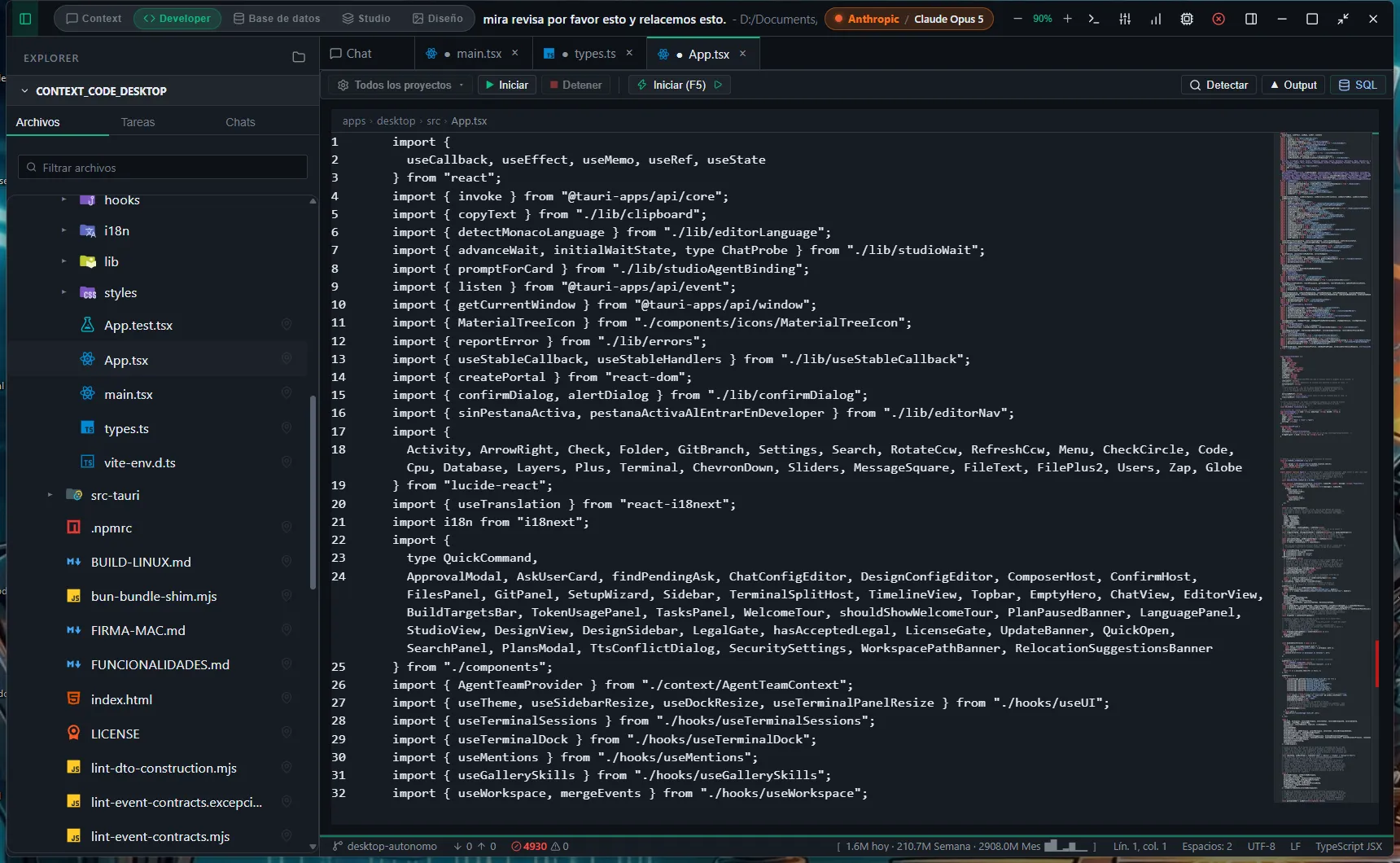This screenshot has width=1400, height=863.
Task: Toggle the marker circle on types.ts row
Action: pyautogui.click(x=287, y=427)
